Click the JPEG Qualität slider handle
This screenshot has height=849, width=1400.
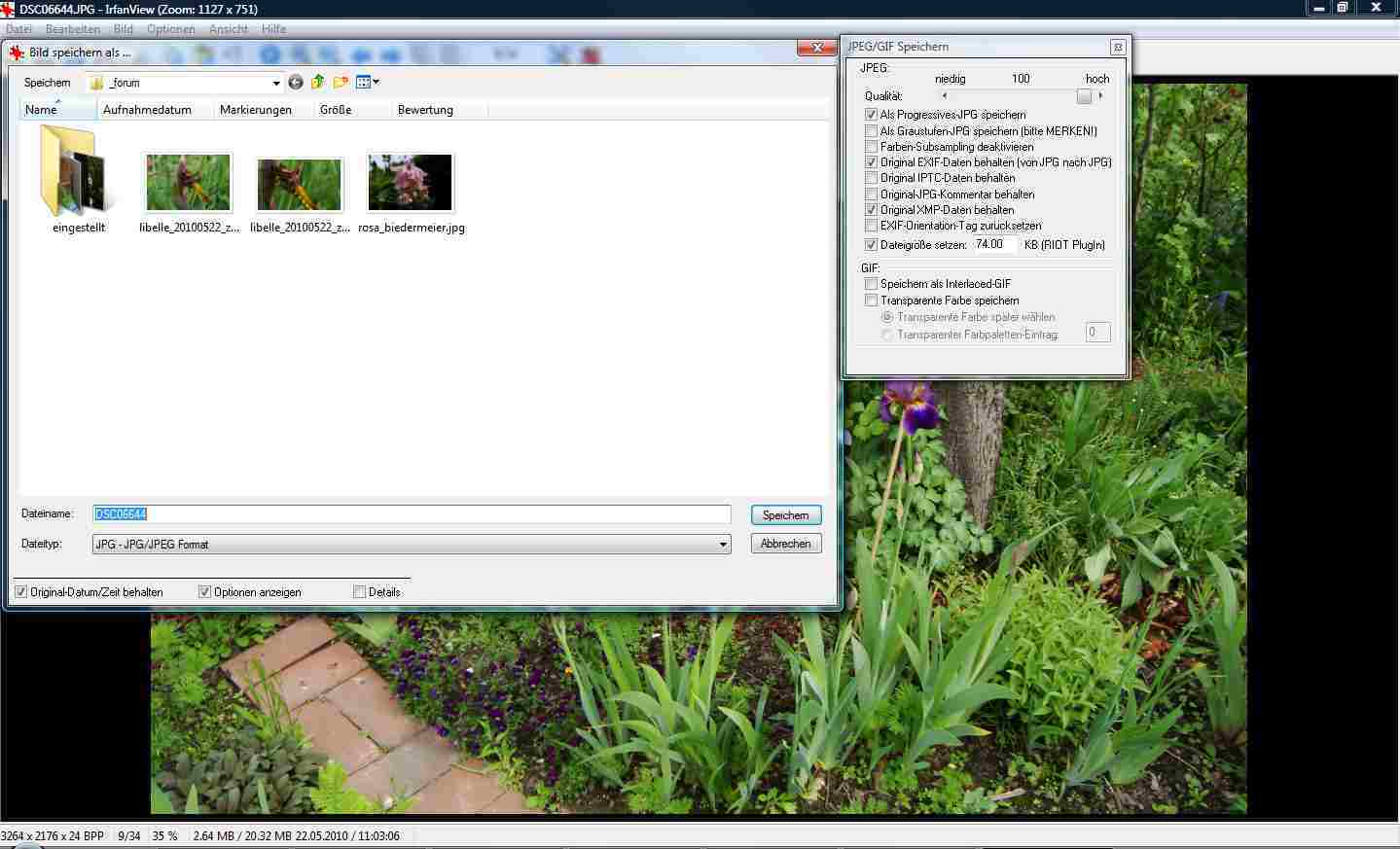(x=1084, y=96)
